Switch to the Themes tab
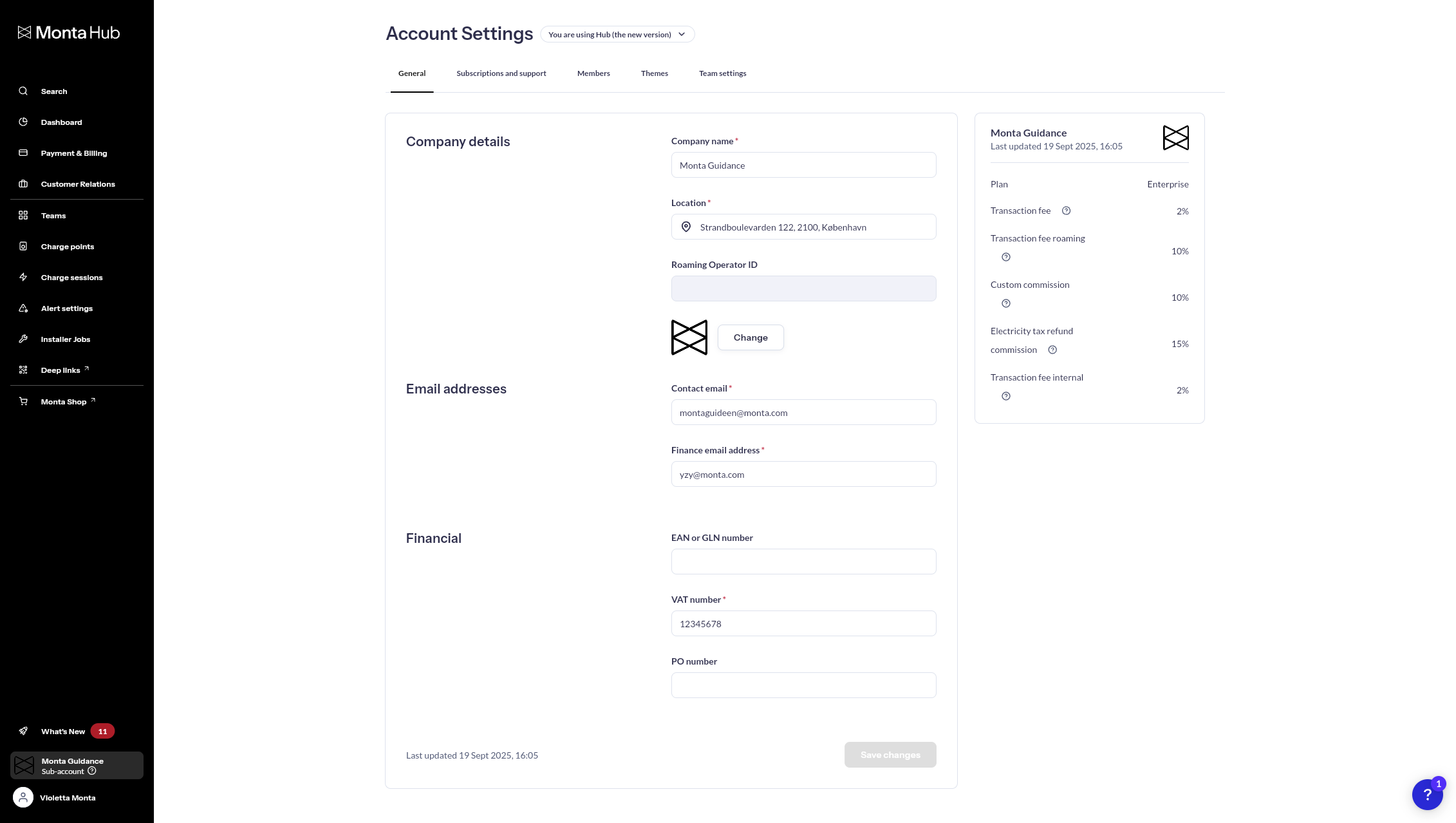This screenshot has height=823, width=1456. [x=654, y=73]
